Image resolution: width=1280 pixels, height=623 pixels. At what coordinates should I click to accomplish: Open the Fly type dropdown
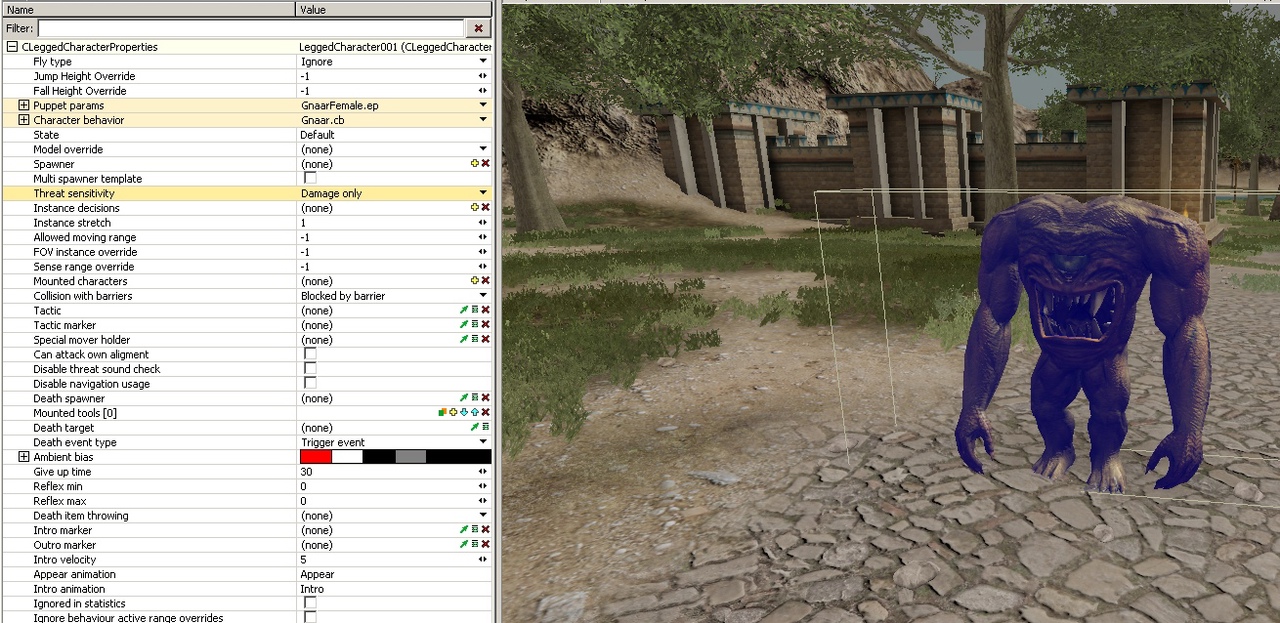coord(483,62)
